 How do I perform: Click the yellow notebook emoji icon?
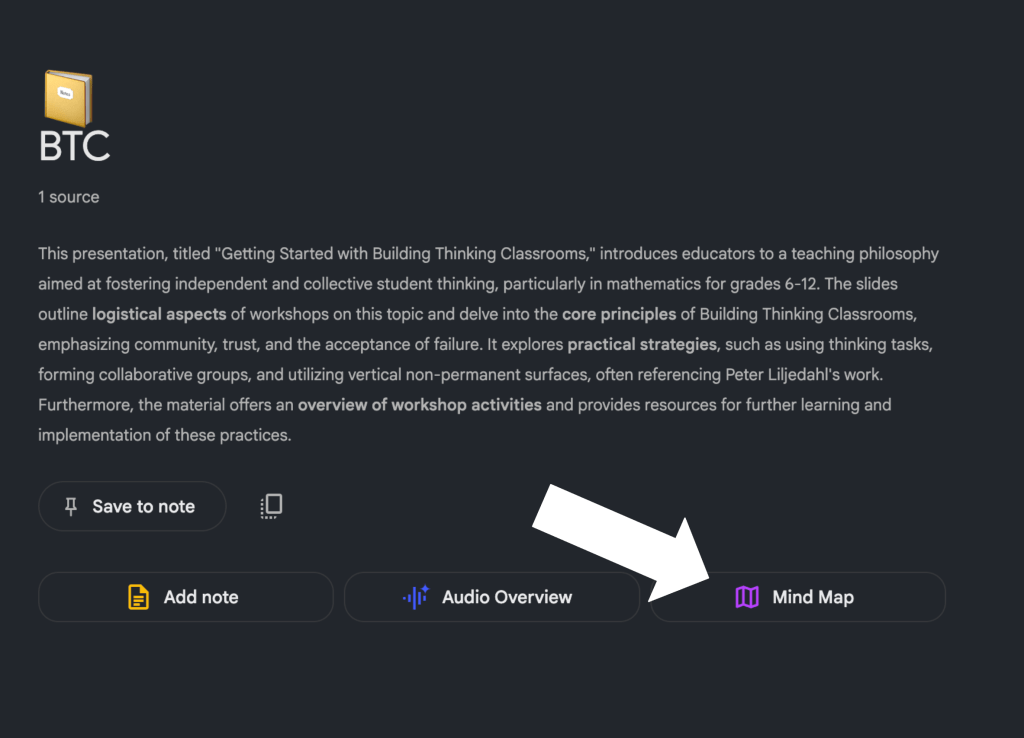click(68, 98)
